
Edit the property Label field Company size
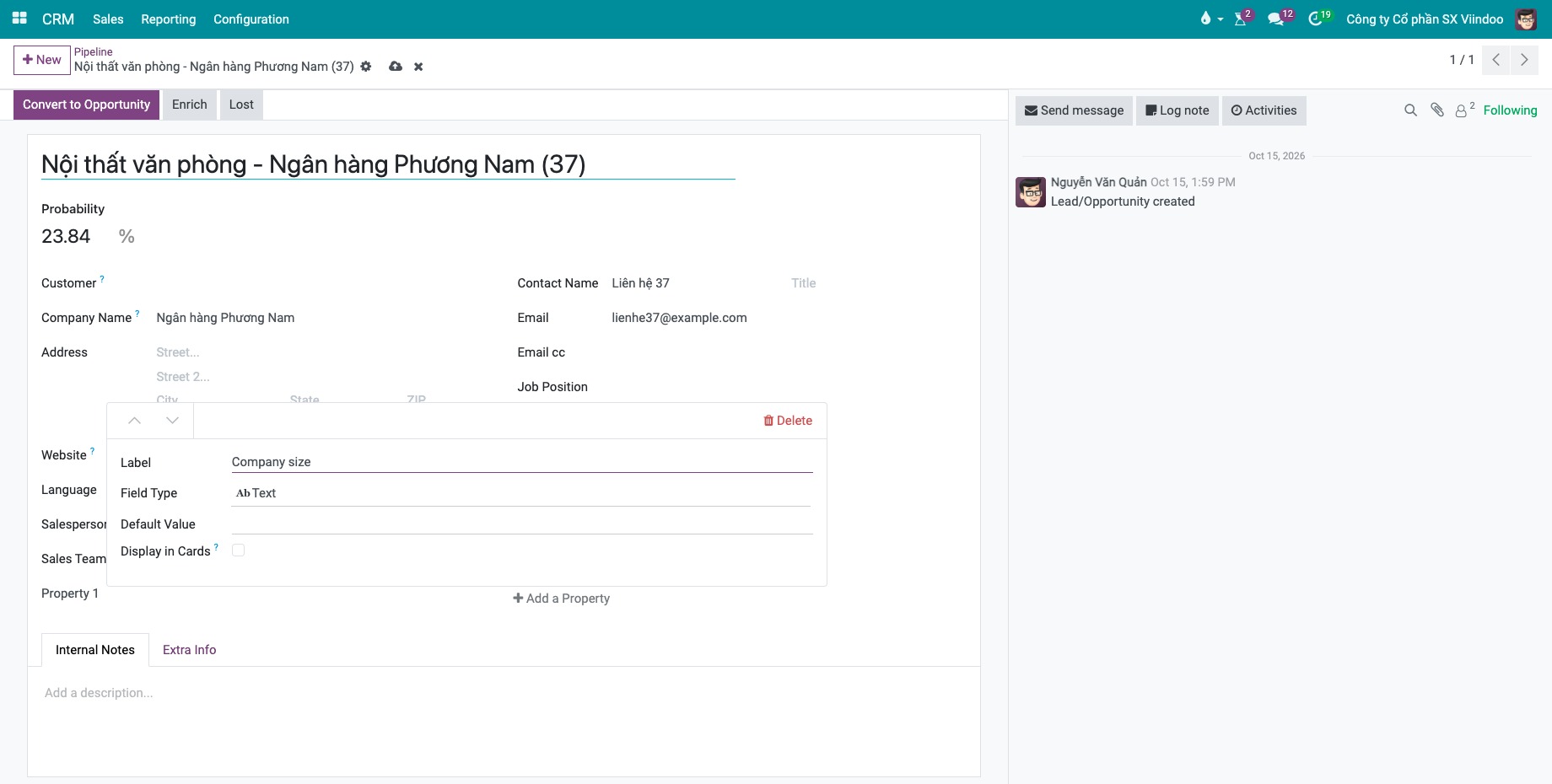click(x=522, y=462)
